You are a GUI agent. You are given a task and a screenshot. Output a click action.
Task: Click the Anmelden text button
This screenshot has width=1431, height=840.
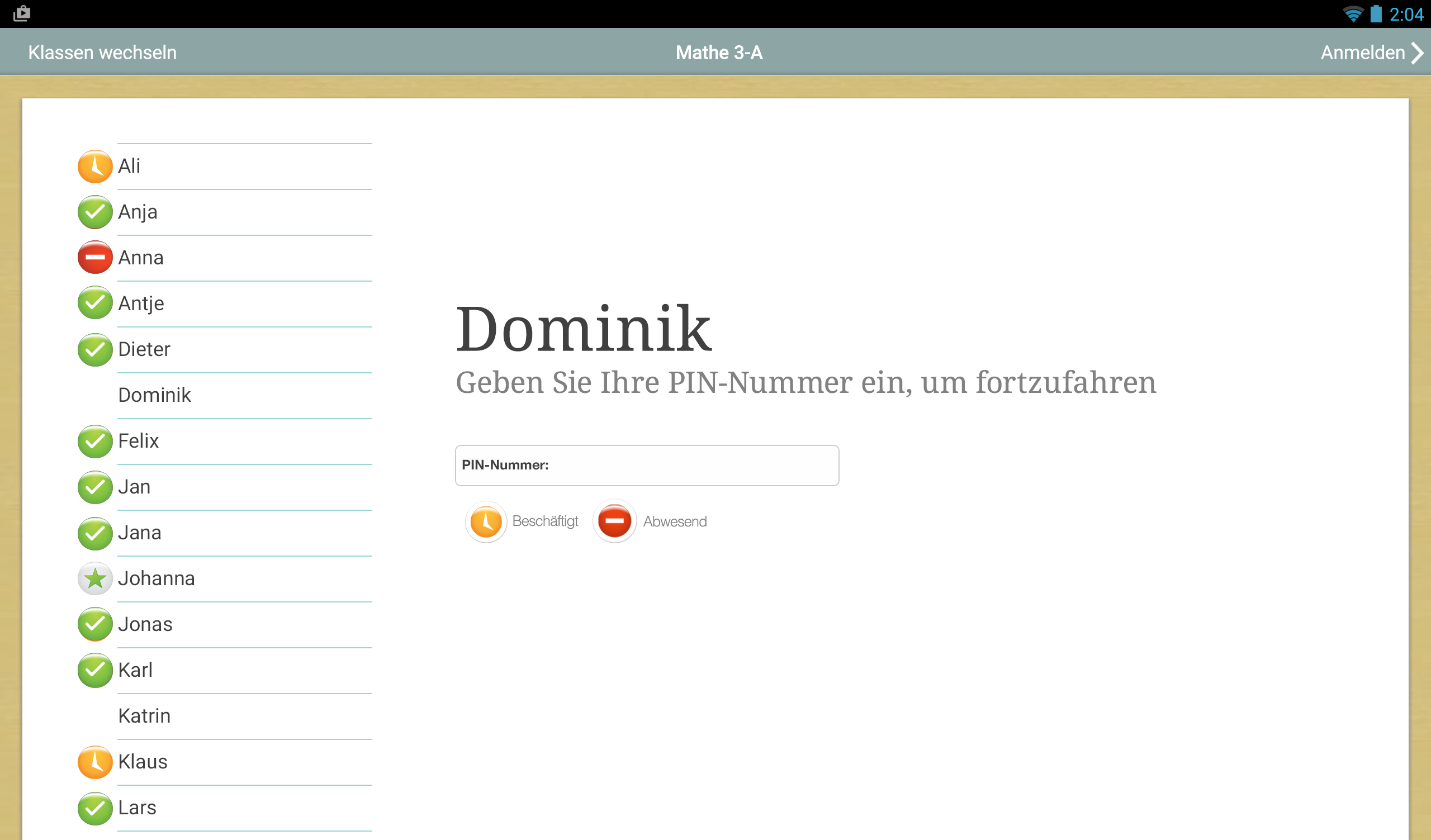pos(1362,52)
